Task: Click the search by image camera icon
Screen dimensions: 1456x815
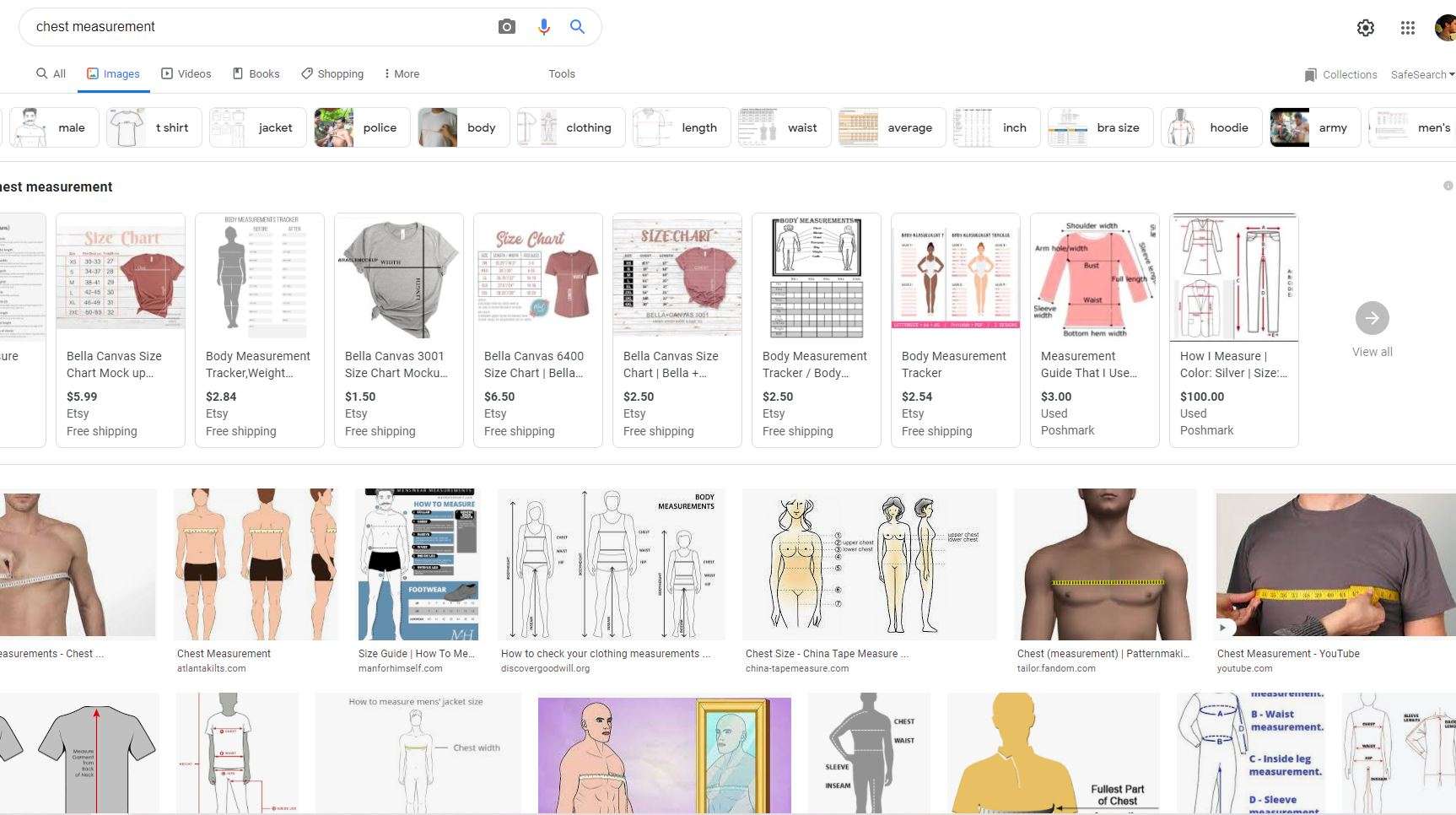Action: coord(506,27)
